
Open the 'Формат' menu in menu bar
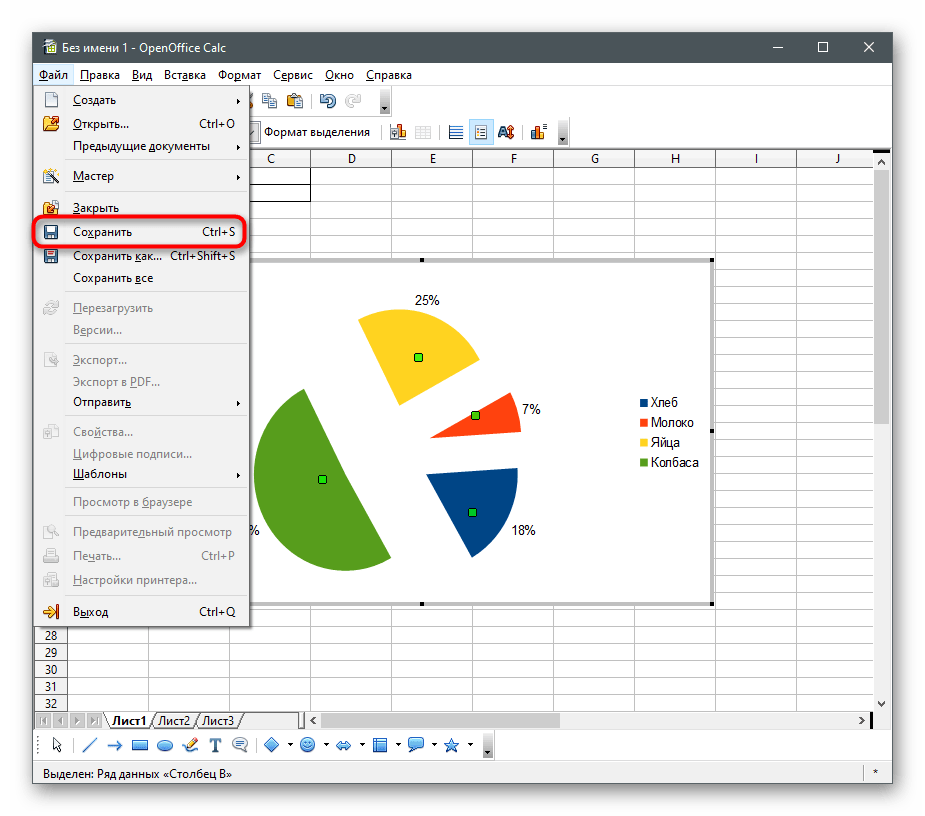(239, 75)
